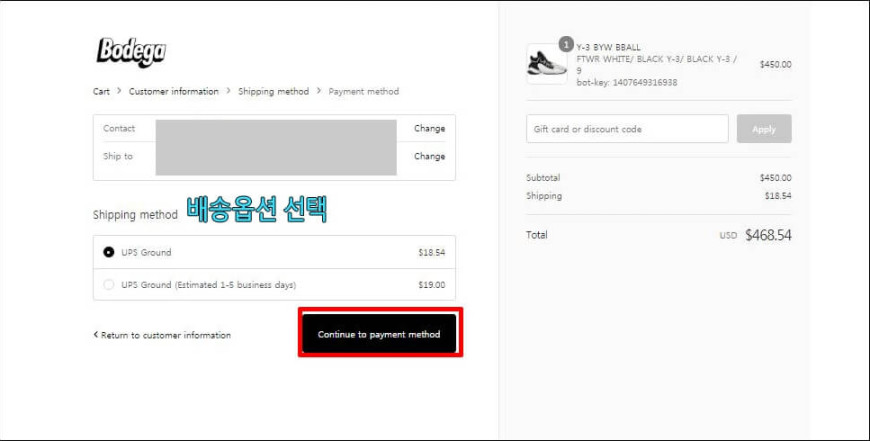This screenshot has height=441, width=870.
Task: Click the Total label
Action: point(537,235)
